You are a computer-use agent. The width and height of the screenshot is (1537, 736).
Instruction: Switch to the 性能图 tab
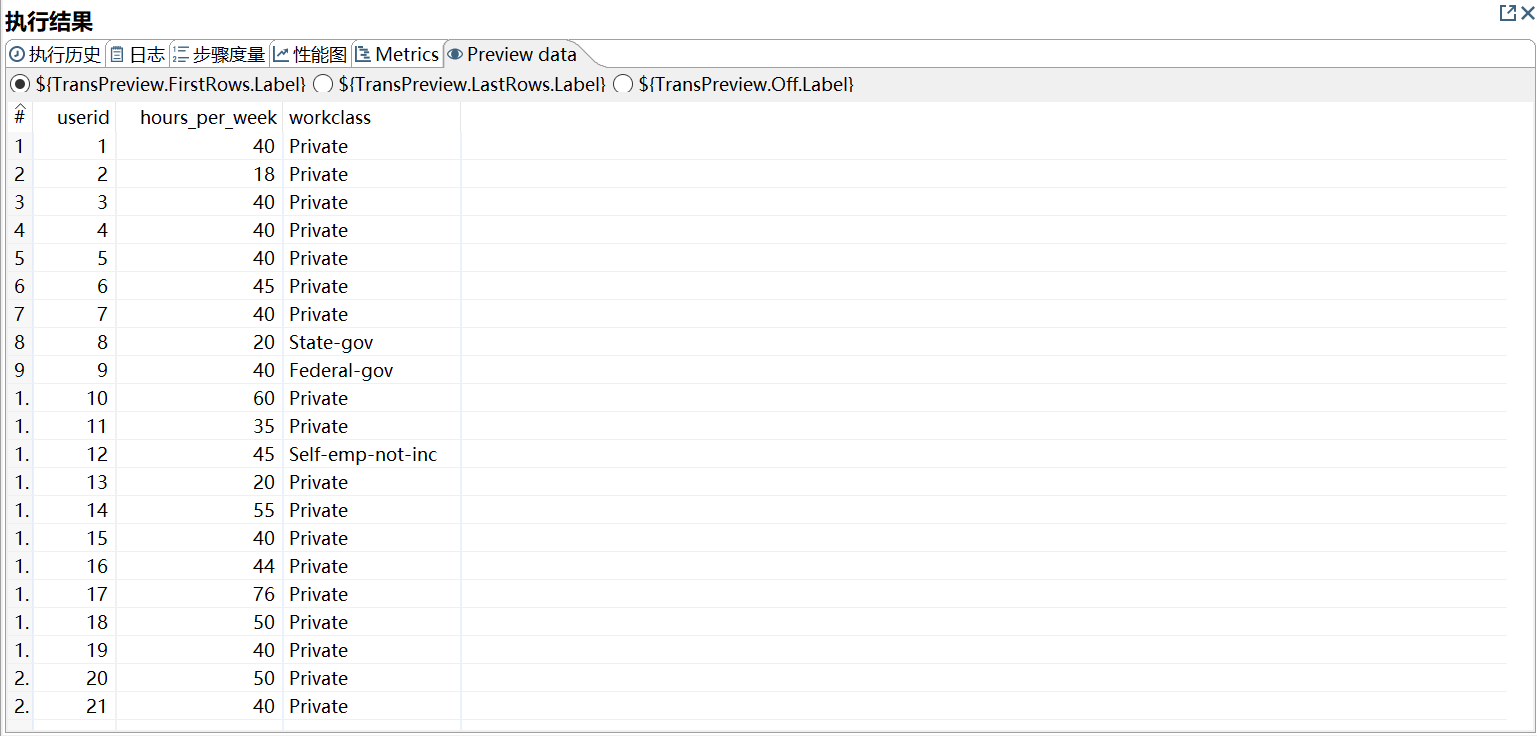[310, 54]
